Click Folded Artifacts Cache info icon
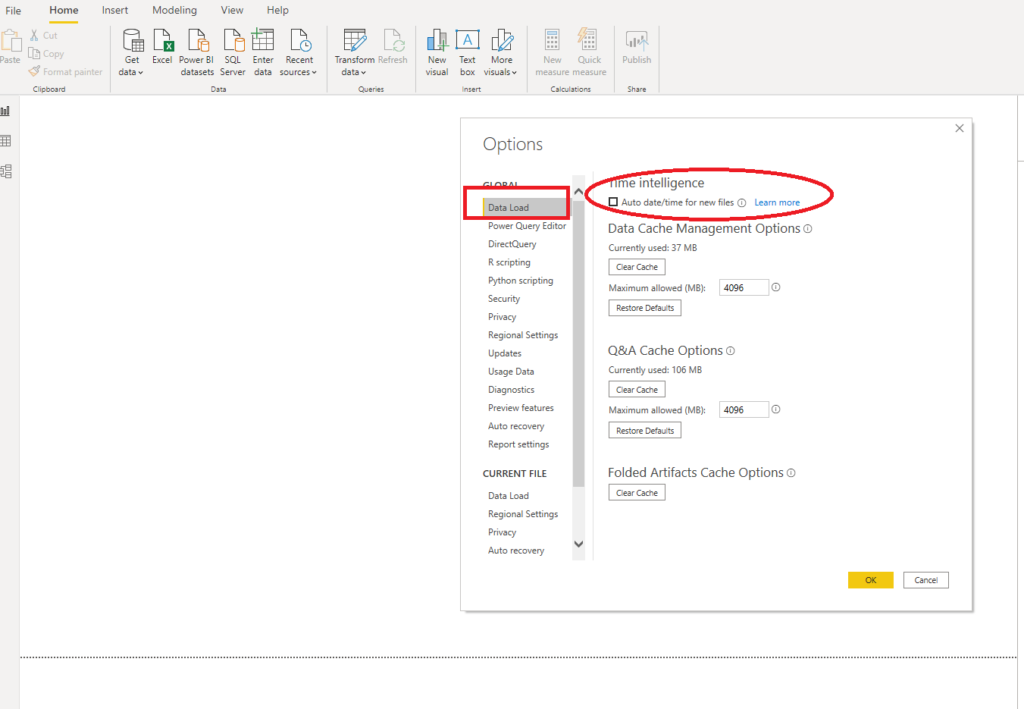The height and width of the screenshot is (709, 1024). pyautogui.click(x=791, y=473)
